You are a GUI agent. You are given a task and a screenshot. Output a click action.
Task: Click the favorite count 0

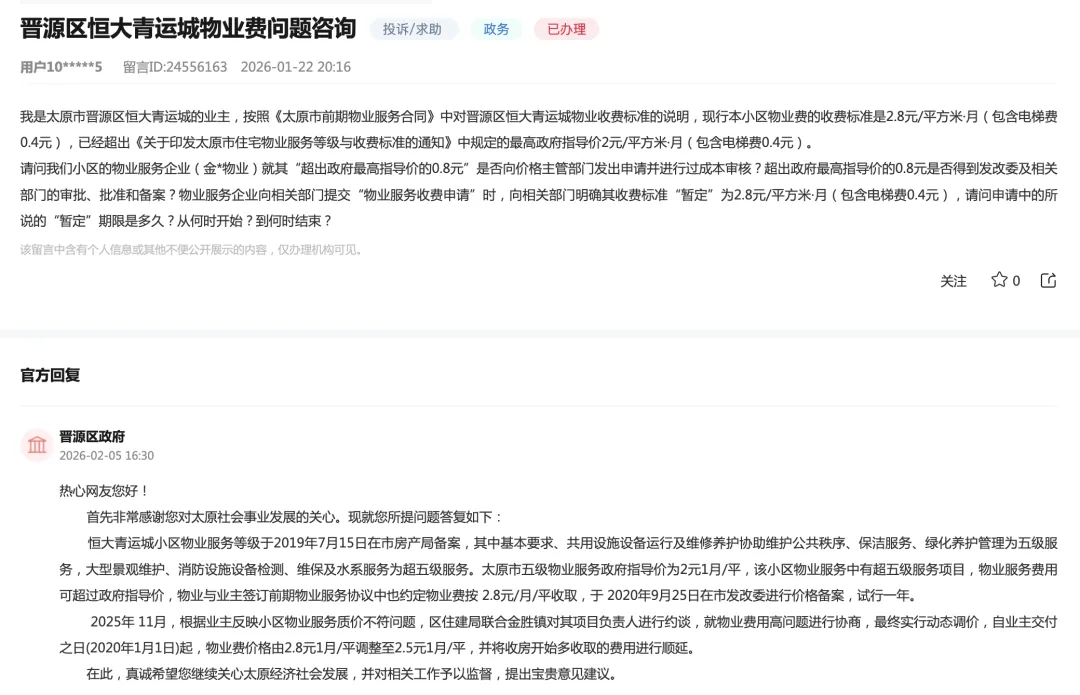[x=1016, y=281]
